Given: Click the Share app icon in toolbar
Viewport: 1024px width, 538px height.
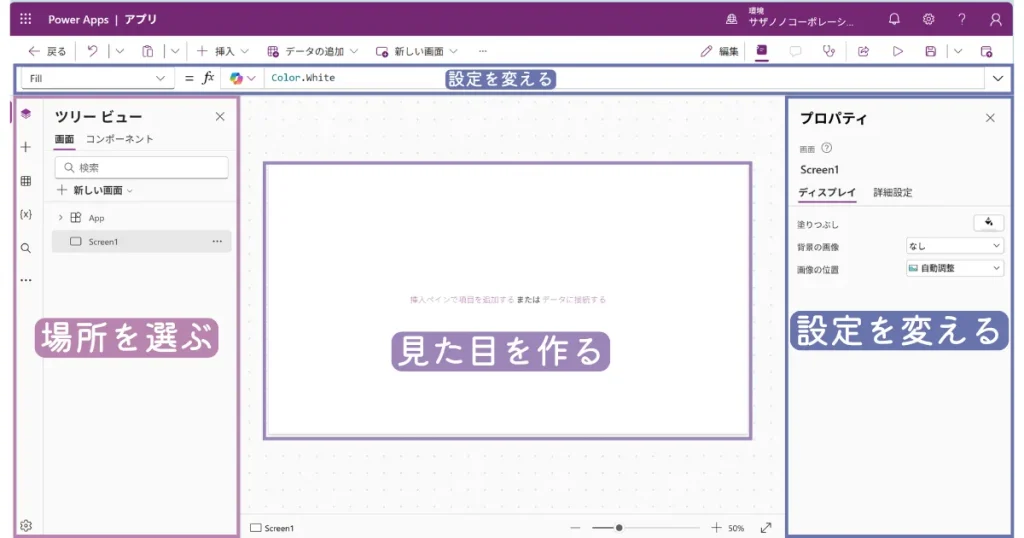Looking at the screenshot, I should click(x=863, y=51).
